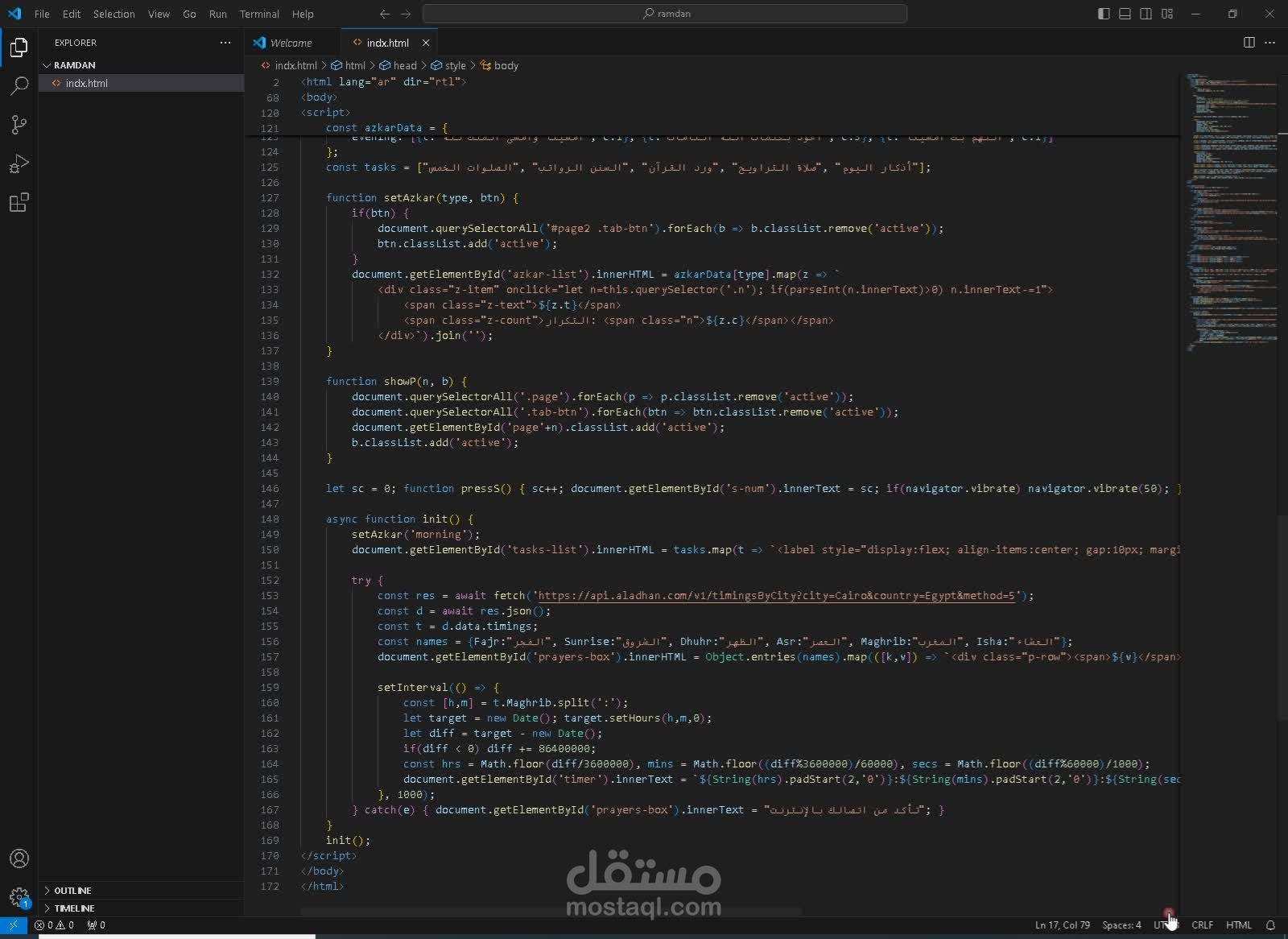Open the Accounts icon in activity bar
Image resolution: width=1288 pixels, height=939 pixels.
coord(19,858)
